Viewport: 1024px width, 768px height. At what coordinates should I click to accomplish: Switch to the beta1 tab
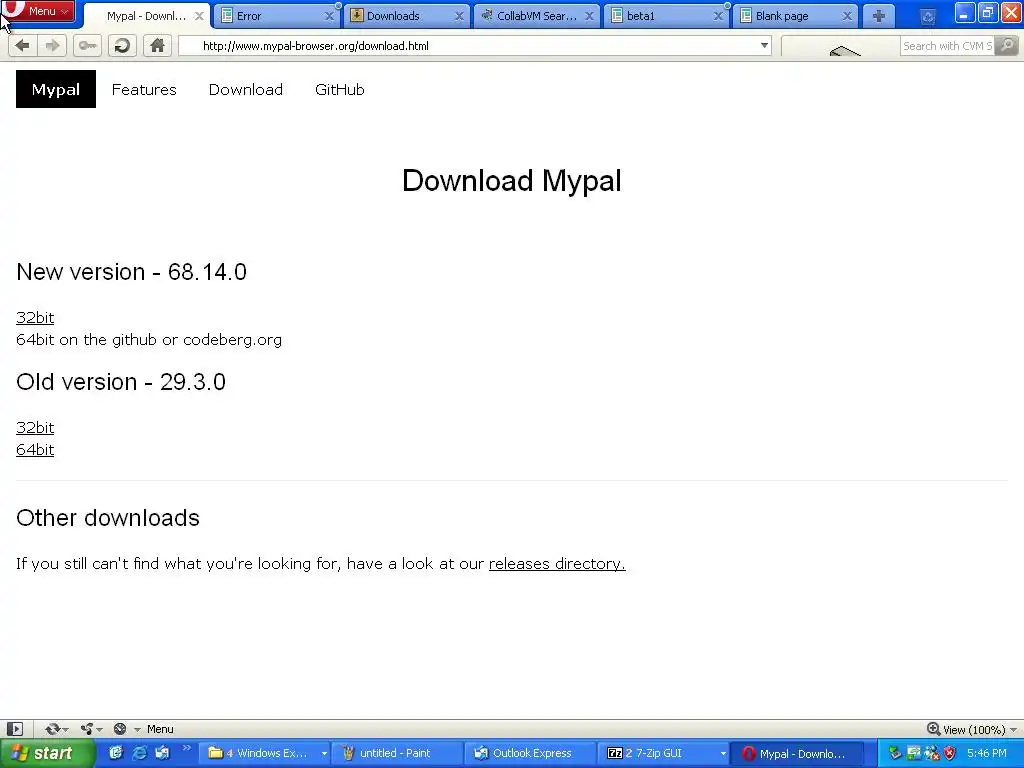tap(667, 16)
